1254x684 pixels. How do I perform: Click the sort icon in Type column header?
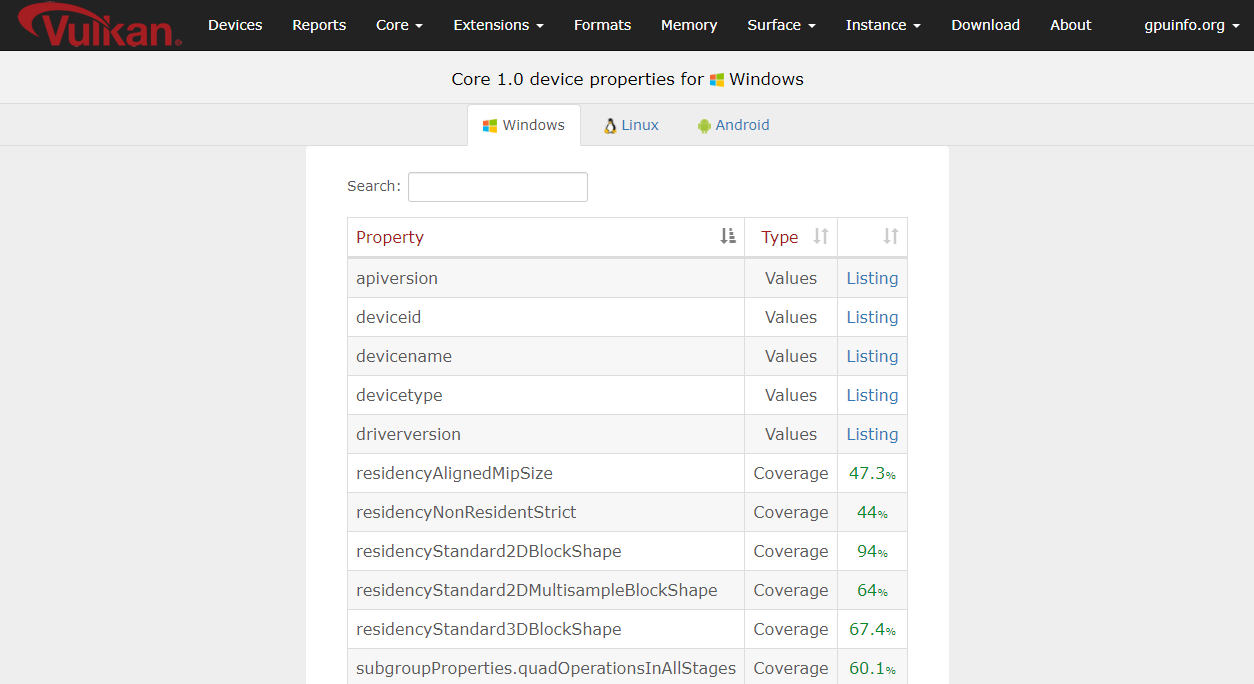(x=821, y=237)
